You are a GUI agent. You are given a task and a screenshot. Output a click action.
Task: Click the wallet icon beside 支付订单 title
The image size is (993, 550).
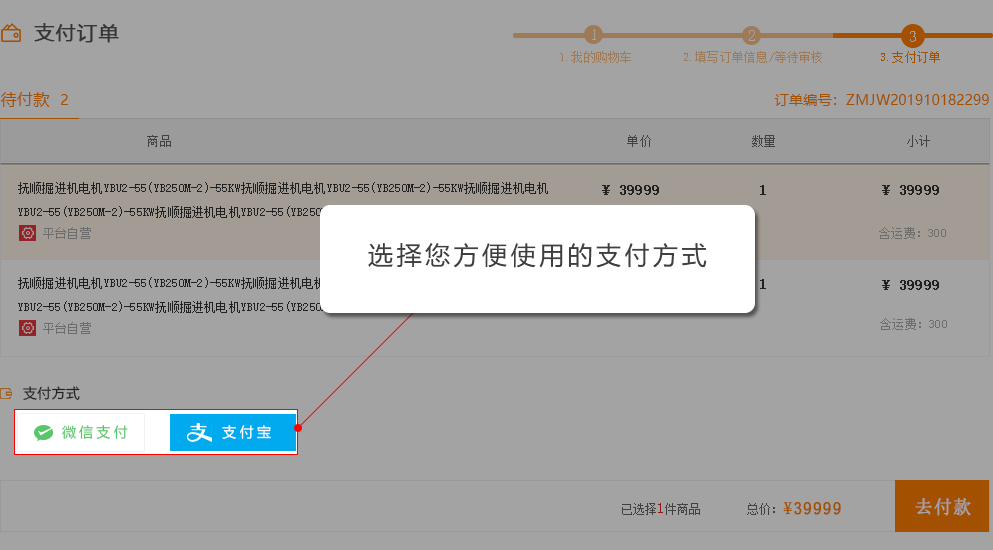click(x=12, y=34)
